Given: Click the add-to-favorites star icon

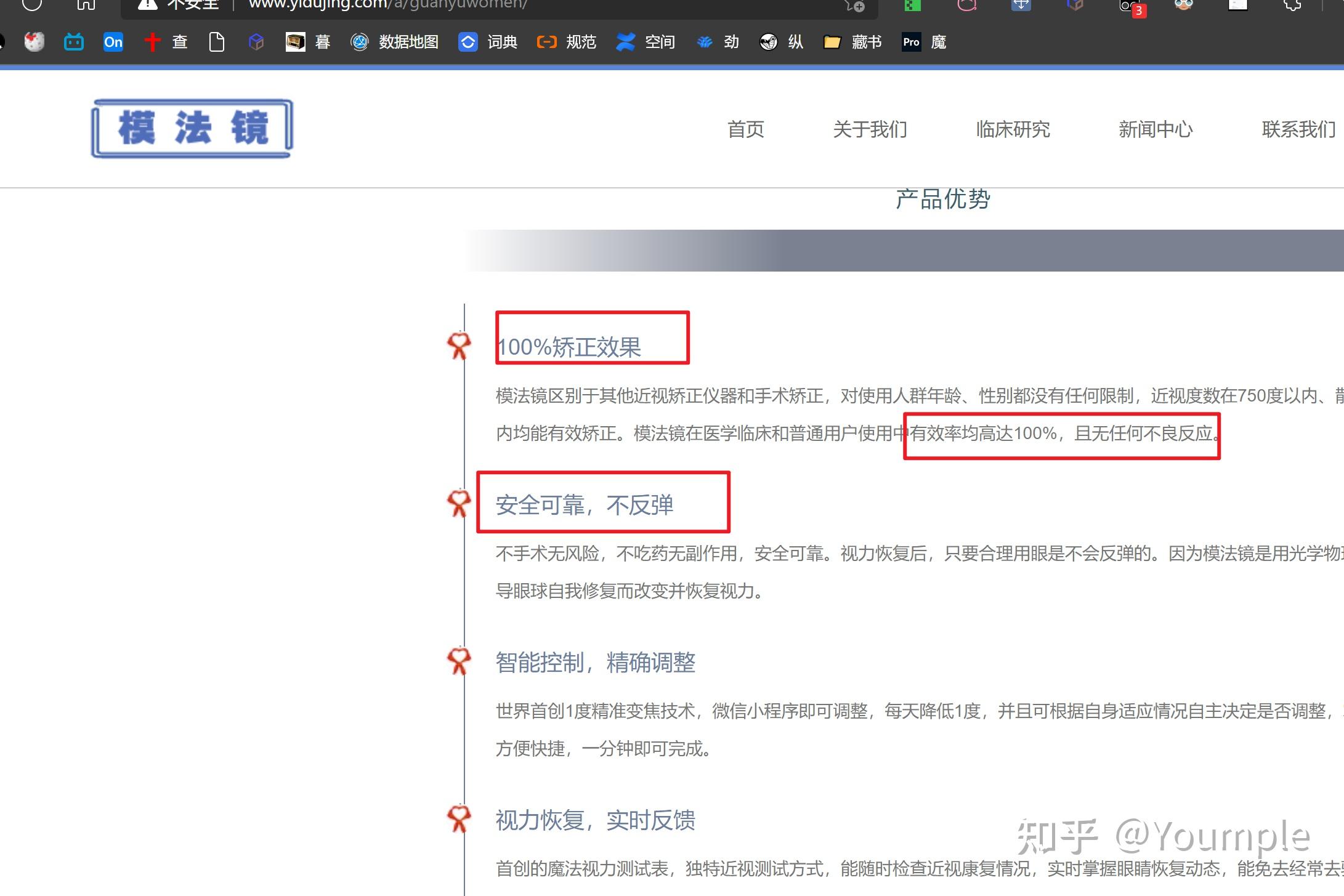Looking at the screenshot, I should (855, 6).
